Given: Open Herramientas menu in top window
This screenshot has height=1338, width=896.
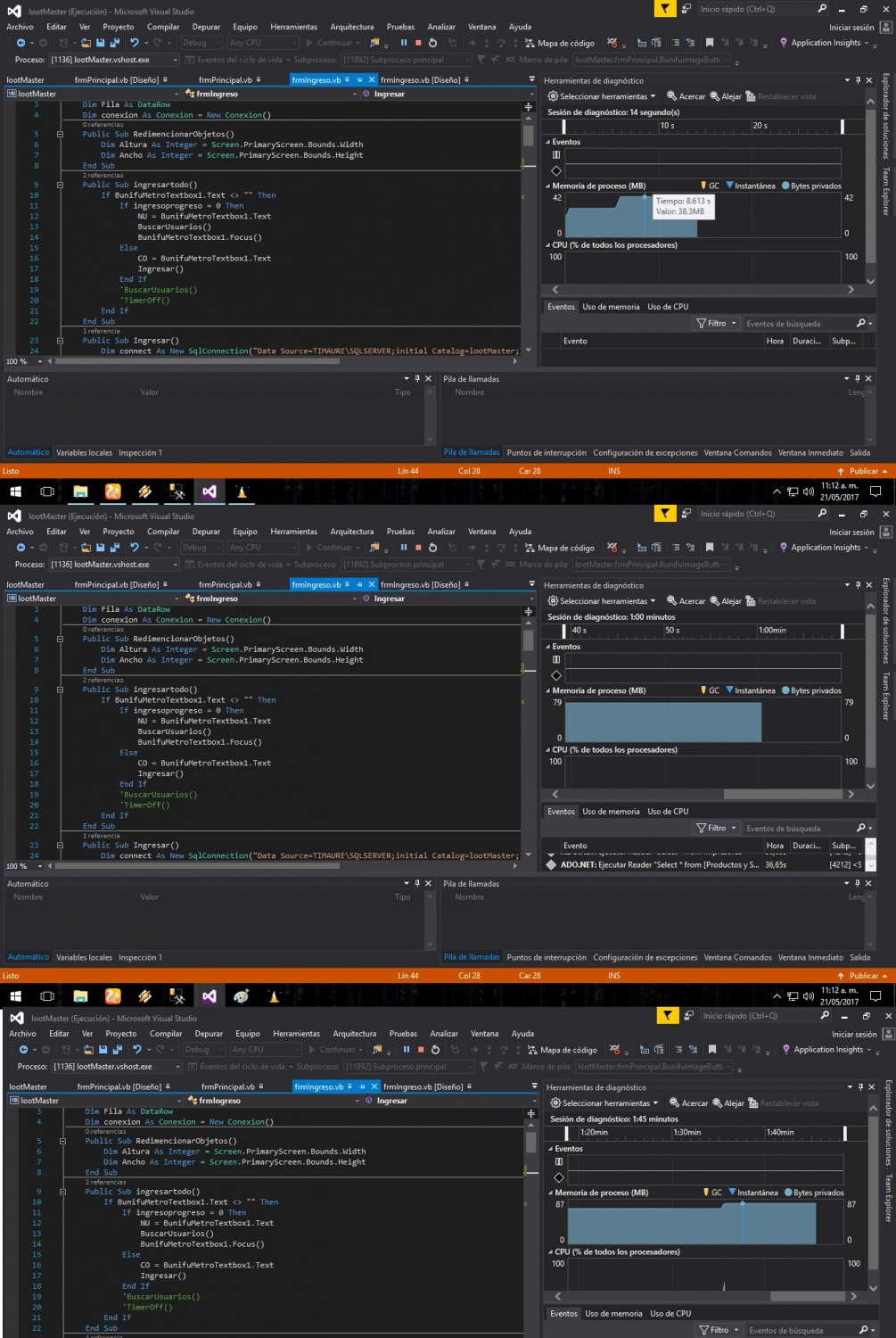Looking at the screenshot, I should (x=293, y=27).
